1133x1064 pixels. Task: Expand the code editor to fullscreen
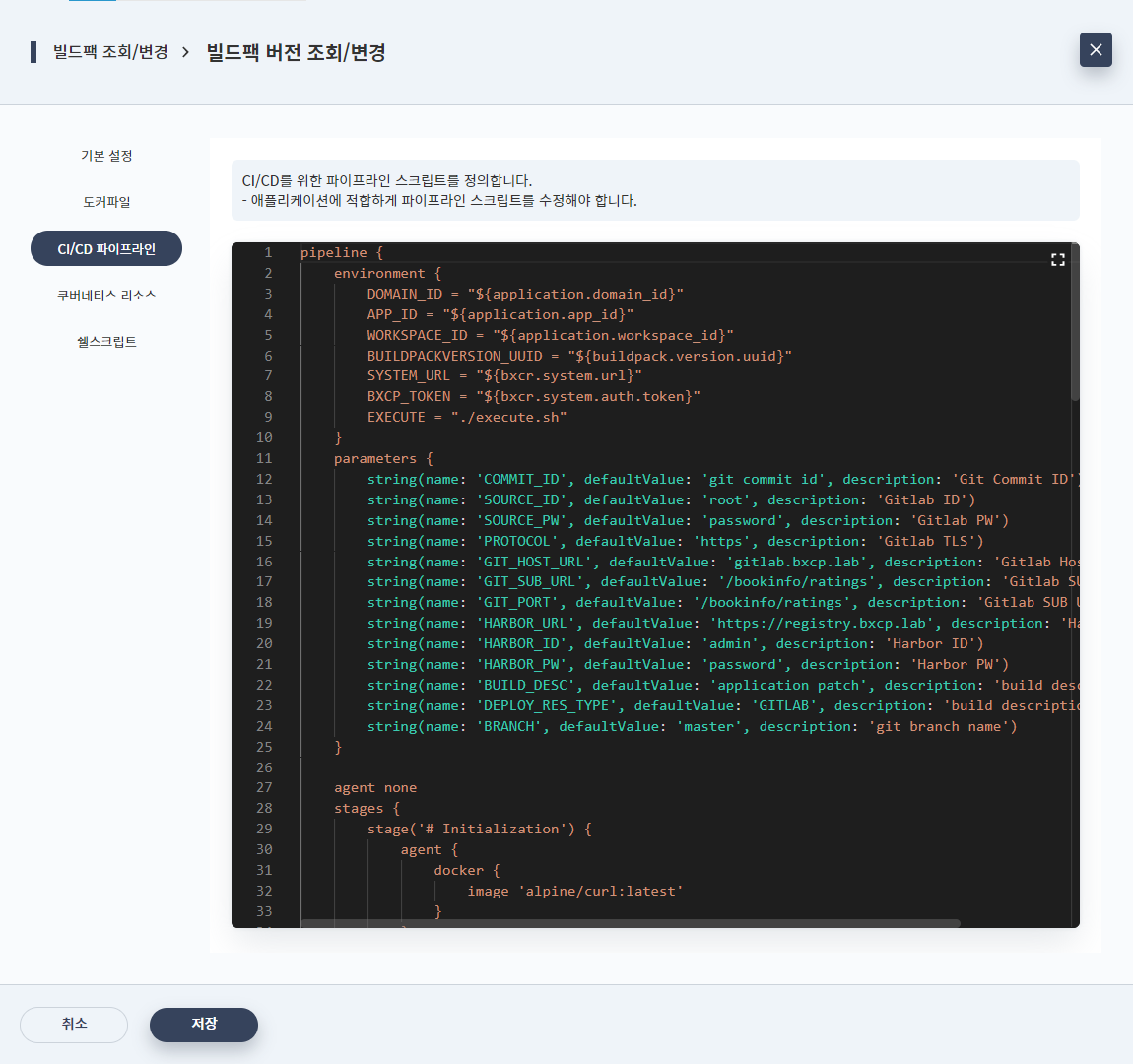pyautogui.click(x=1058, y=260)
